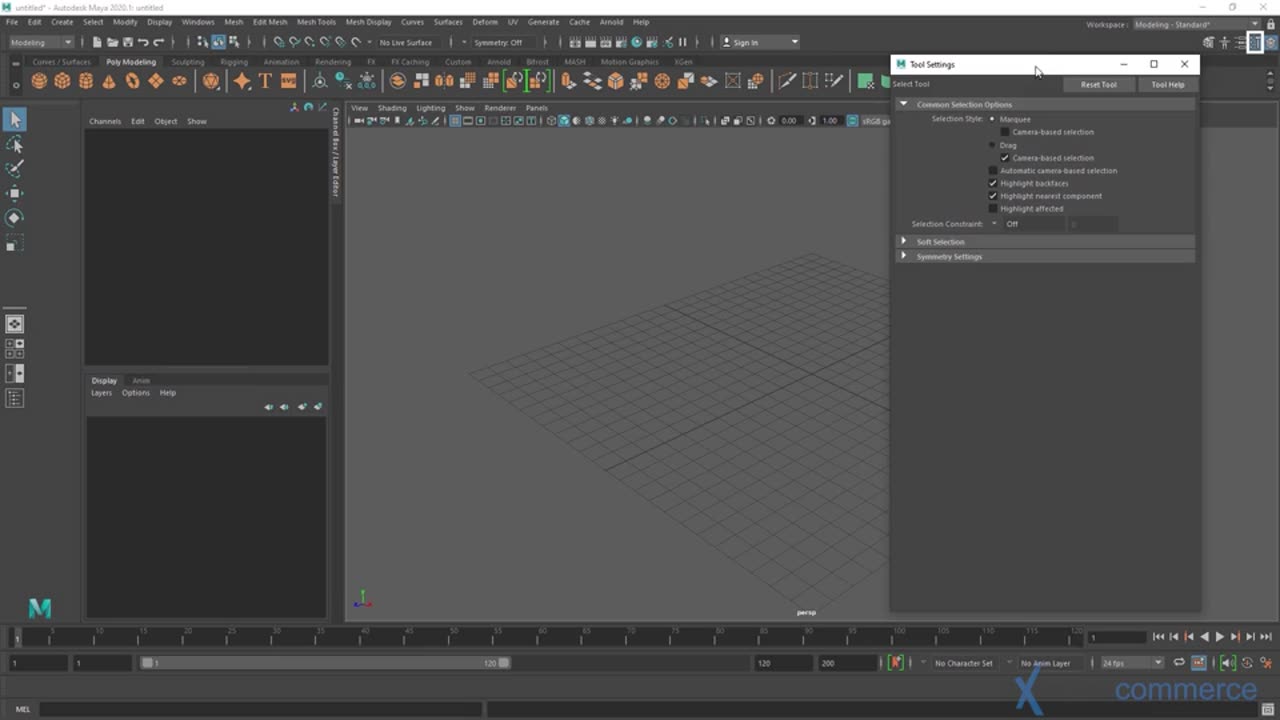Click the Loop playback toggle icon
This screenshot has height=720, width=1280.
coord(1180,663)
